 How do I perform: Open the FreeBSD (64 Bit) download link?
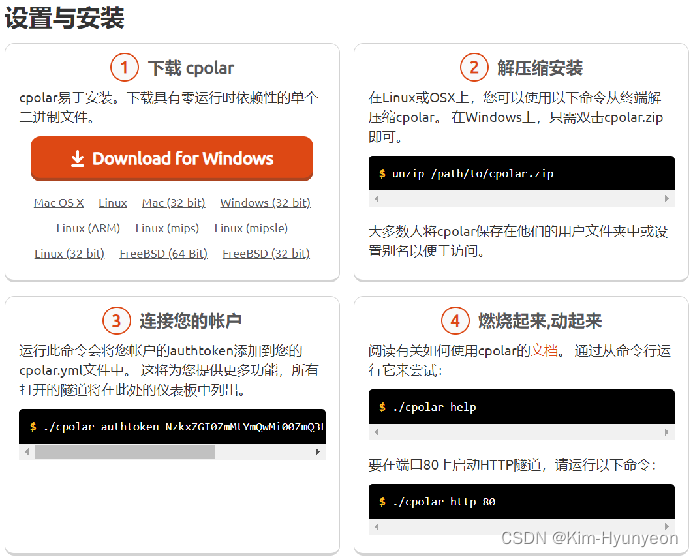164,254
